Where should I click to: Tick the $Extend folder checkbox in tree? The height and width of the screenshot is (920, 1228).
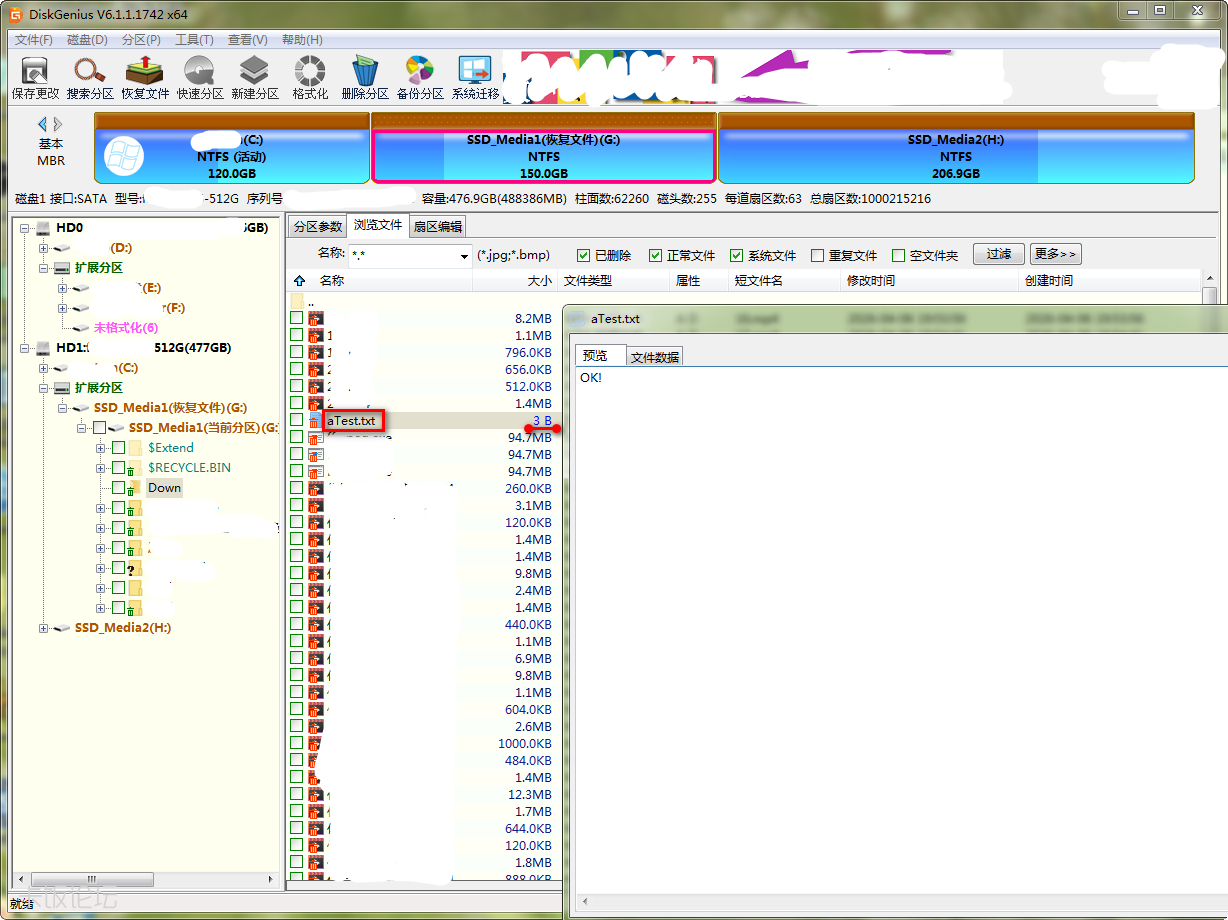(118, 448)
